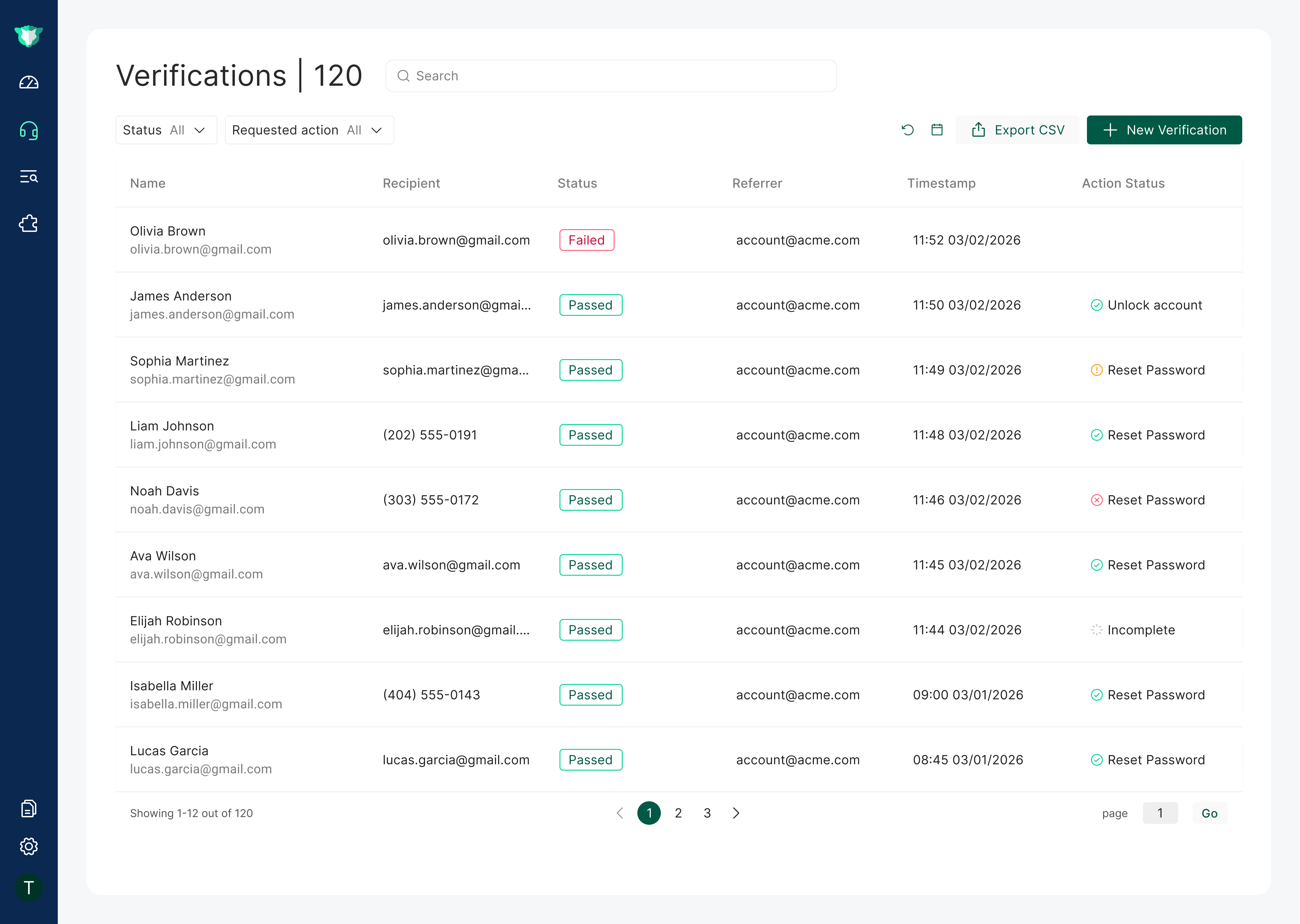Viewport: 1300px width, 924px height.
Task: Click Showing 1-12 out of 120 text
Action: coord(191,813)
